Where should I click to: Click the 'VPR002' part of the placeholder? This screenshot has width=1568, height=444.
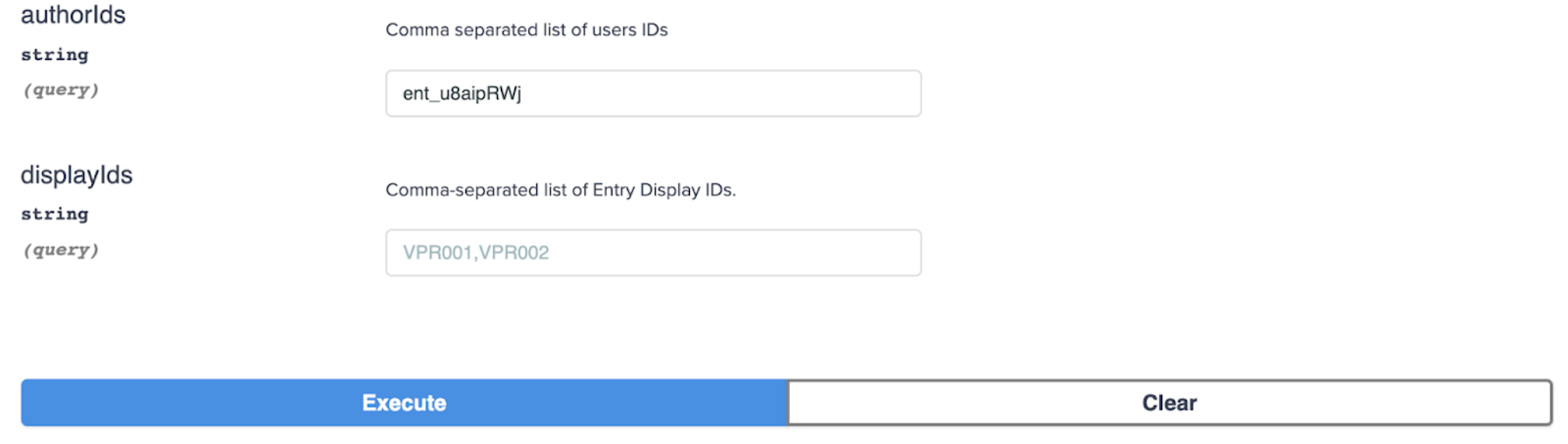coord(514,253)
